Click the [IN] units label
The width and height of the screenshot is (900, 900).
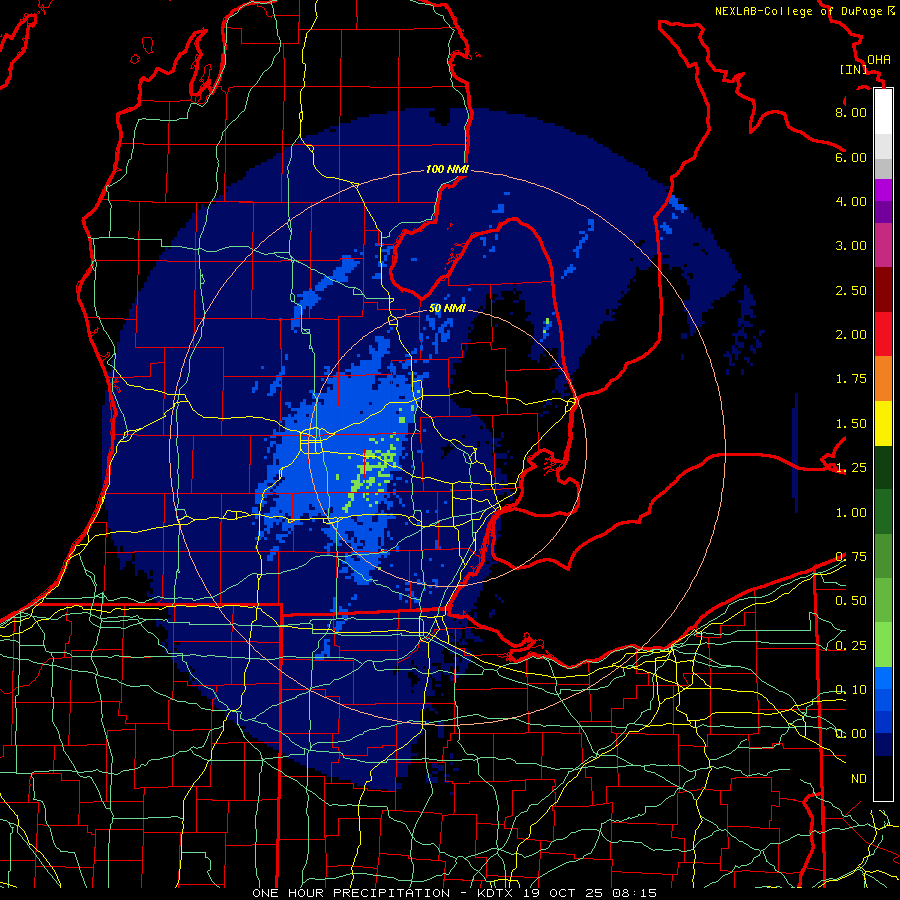854,69
